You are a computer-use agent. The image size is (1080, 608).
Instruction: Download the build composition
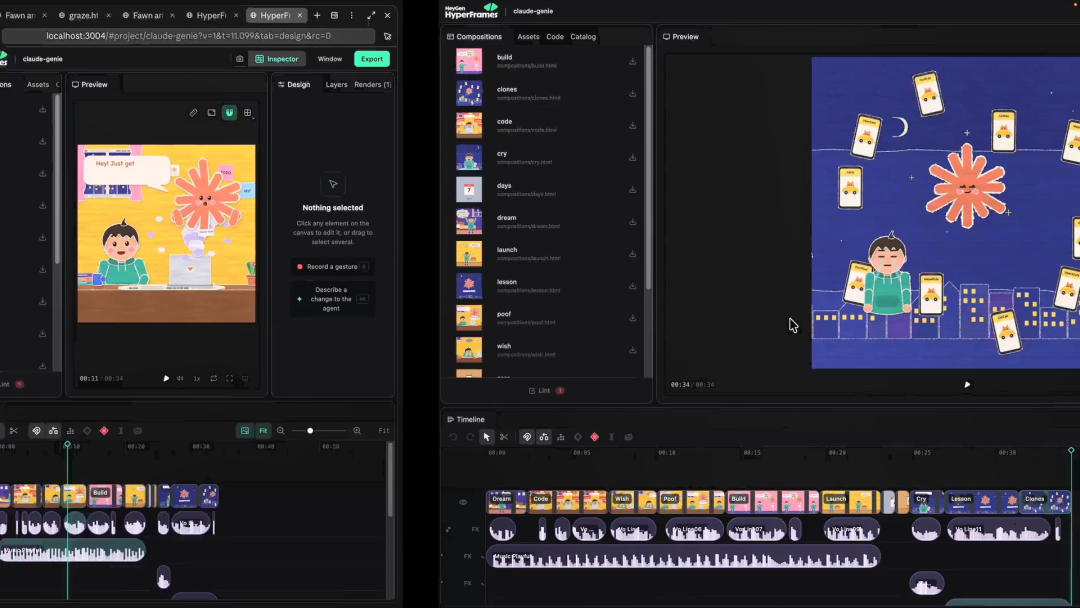pyautogui.click(x=632, y=61)
